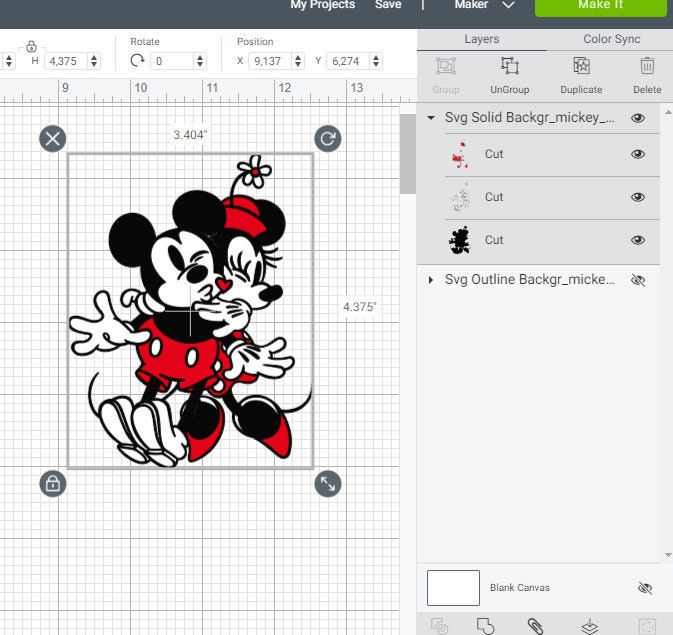Screen dimensions: 673x635
Task: Hide the black Cut layer
Action: [x=638, y=240]
